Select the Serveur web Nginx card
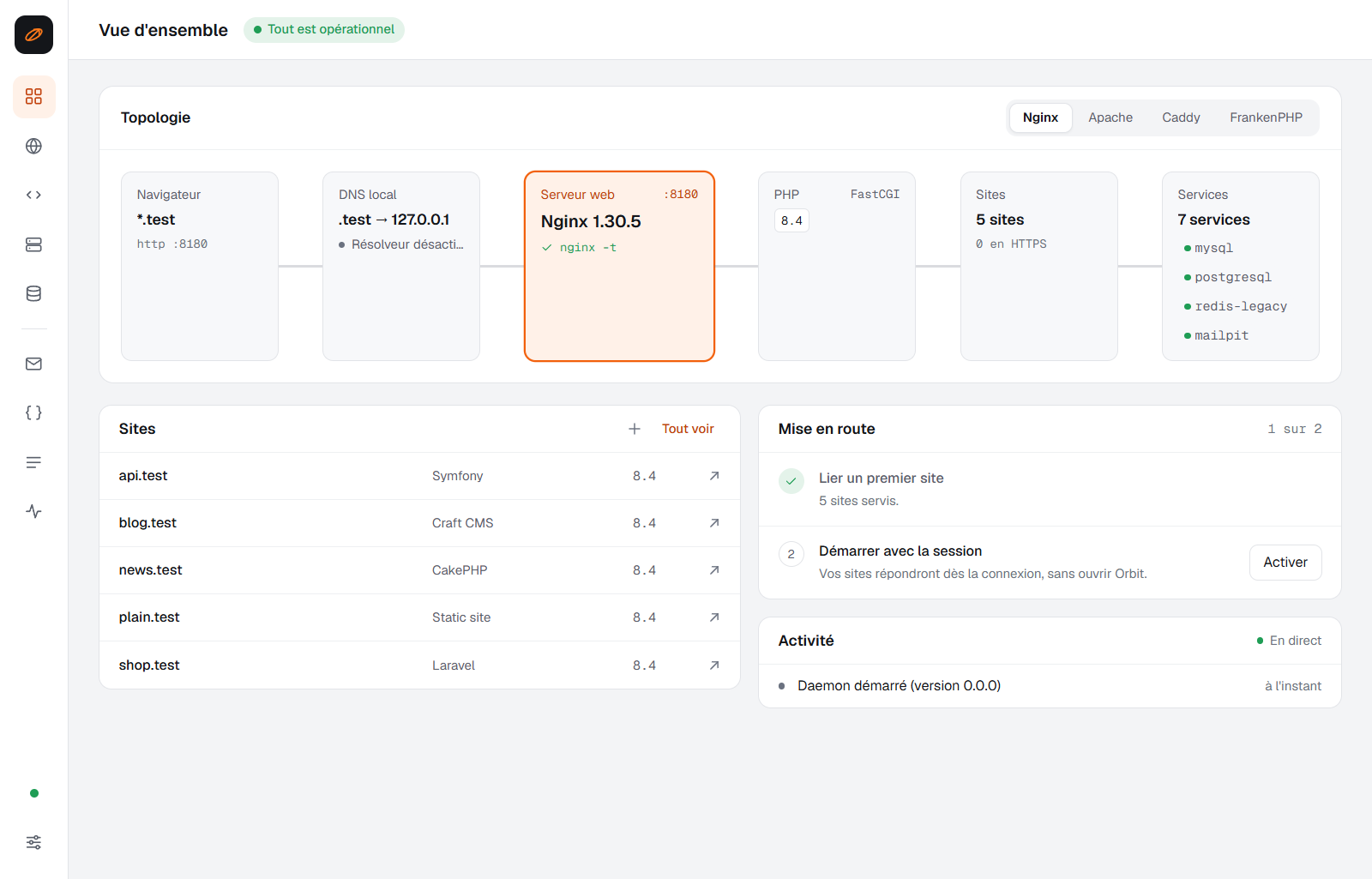 [619, 266]
